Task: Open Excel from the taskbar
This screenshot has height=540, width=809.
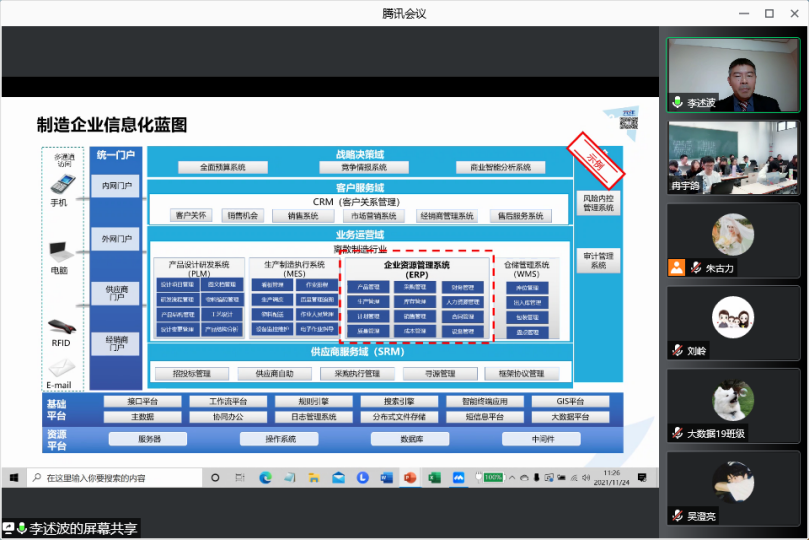Action: pyautogui.click(x=435, y=478)
